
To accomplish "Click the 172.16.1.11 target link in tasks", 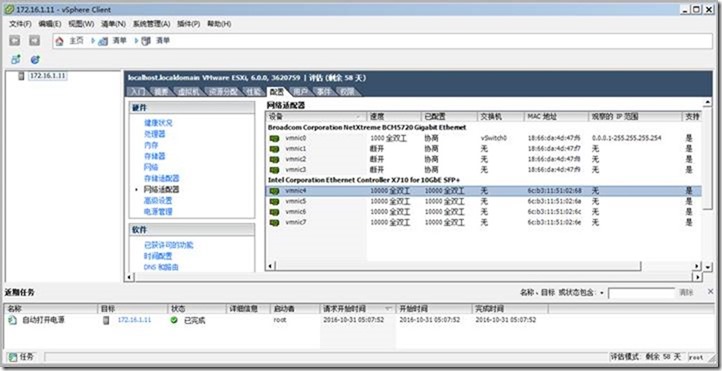I will click(x=134, y=320).
